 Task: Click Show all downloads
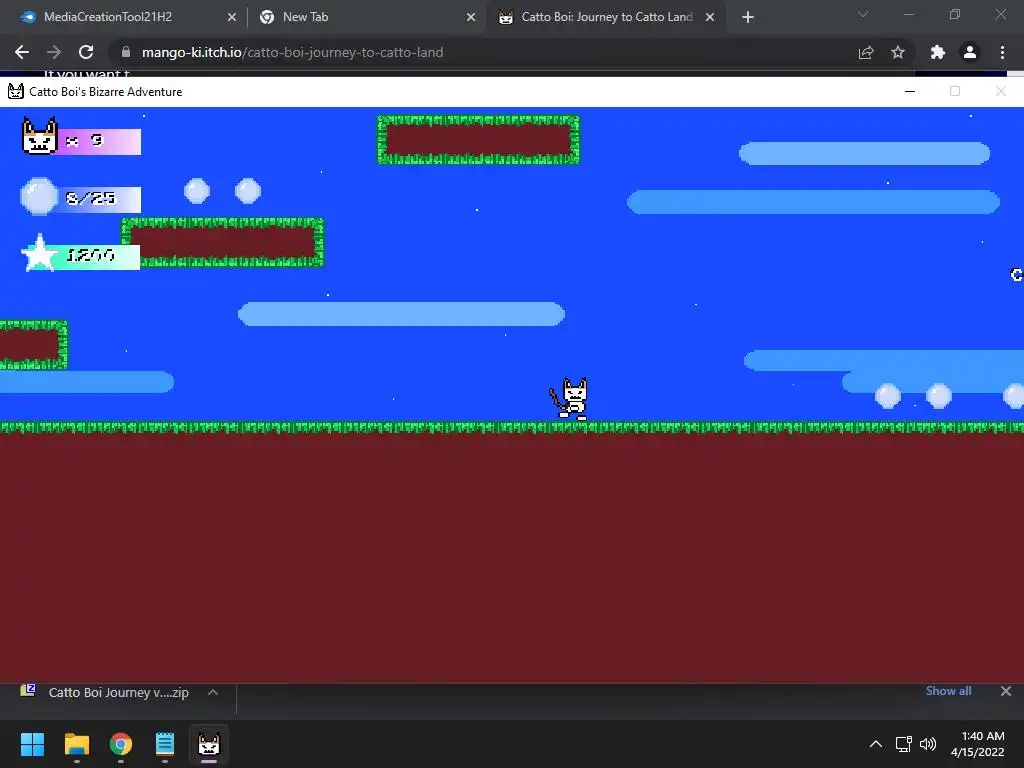948,691
